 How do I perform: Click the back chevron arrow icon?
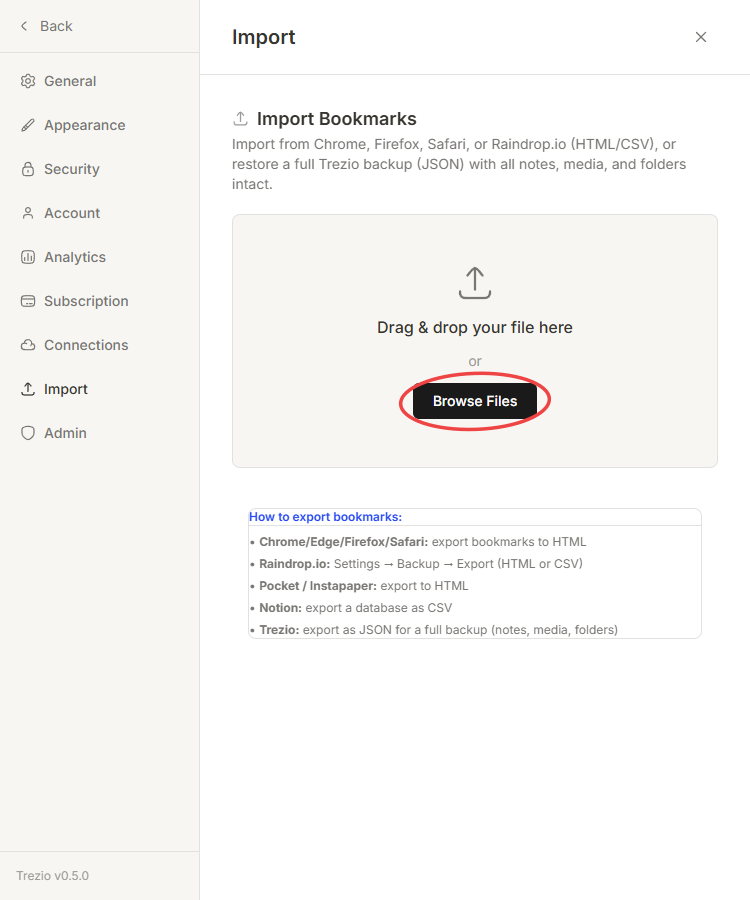point(24,26)
